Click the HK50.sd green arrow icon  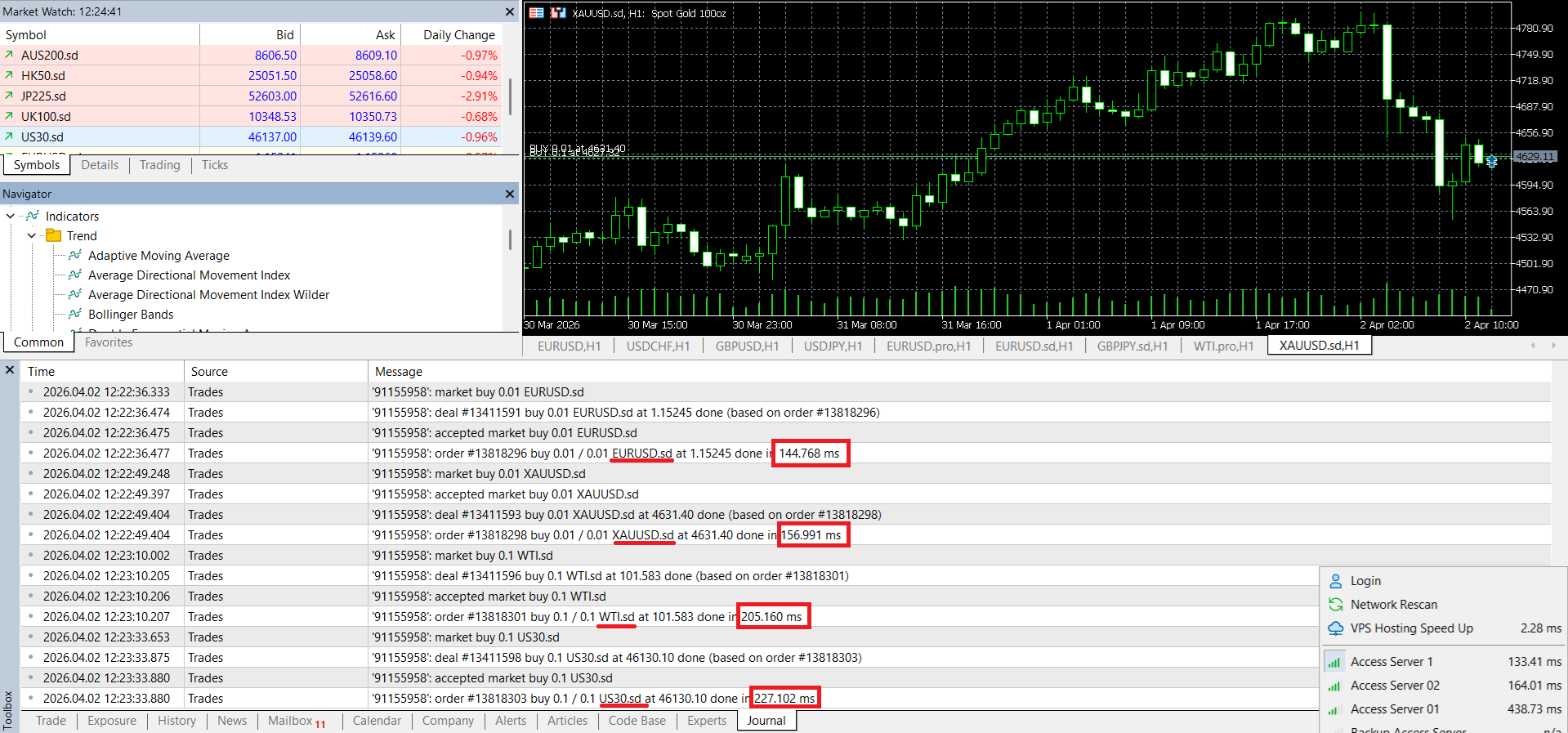pyautogui.click(x=9, y=75)
